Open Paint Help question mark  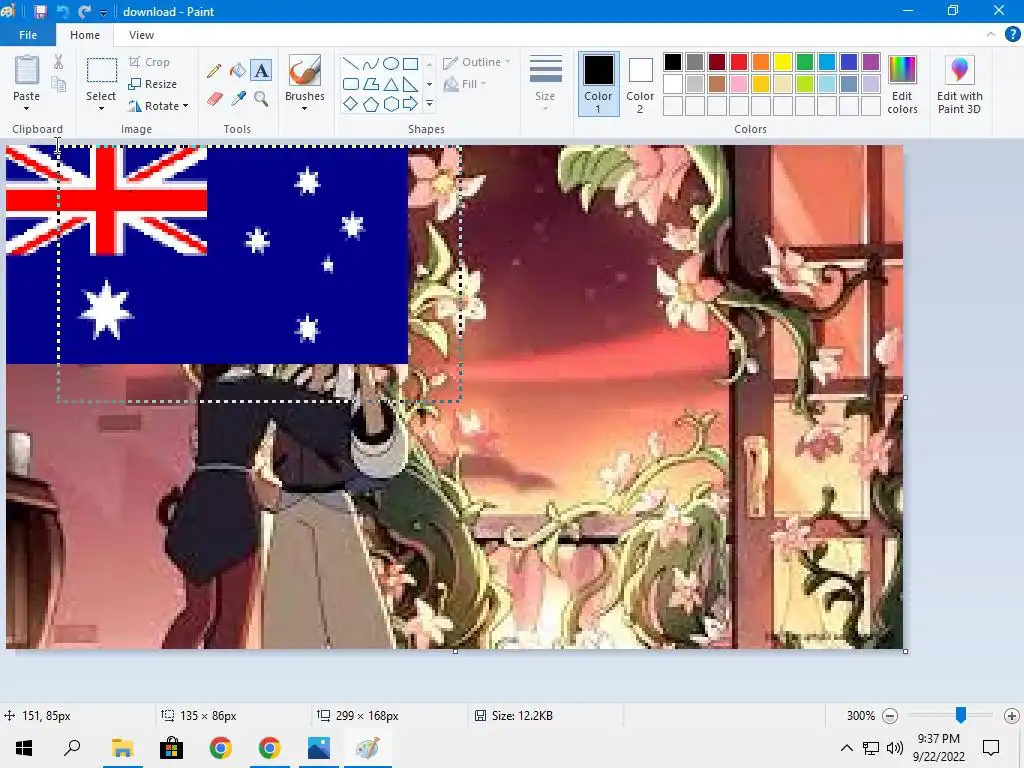(x=1012, y=35)
